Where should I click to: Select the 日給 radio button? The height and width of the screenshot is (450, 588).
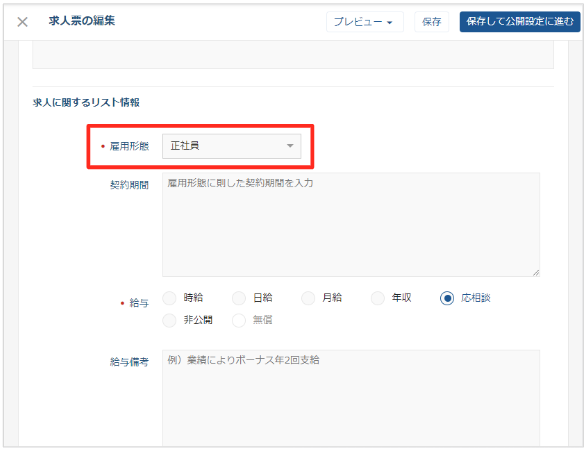[x=239, y=298]
